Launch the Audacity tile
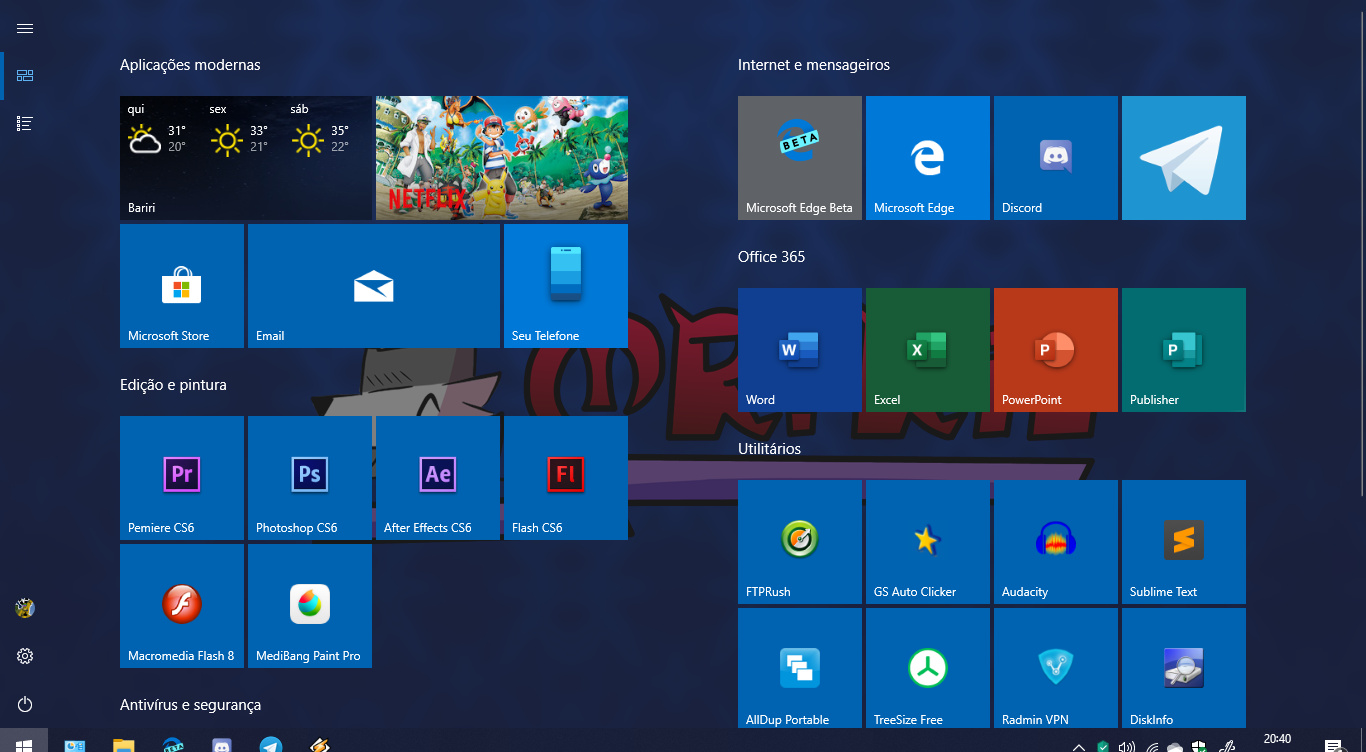1366x752 pixels. [1056, 542]
